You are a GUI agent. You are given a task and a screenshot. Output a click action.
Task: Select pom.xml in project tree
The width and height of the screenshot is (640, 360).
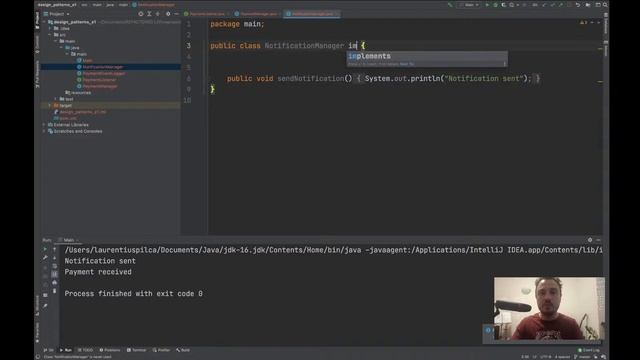[65, 118]
